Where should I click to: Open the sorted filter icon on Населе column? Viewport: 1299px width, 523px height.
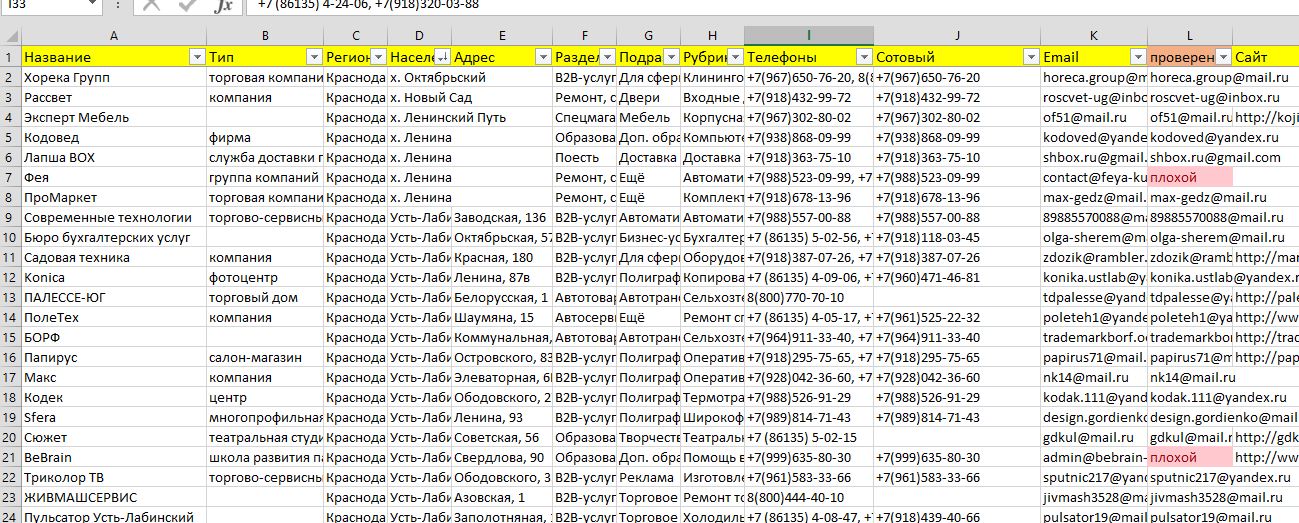coord(442,57)
